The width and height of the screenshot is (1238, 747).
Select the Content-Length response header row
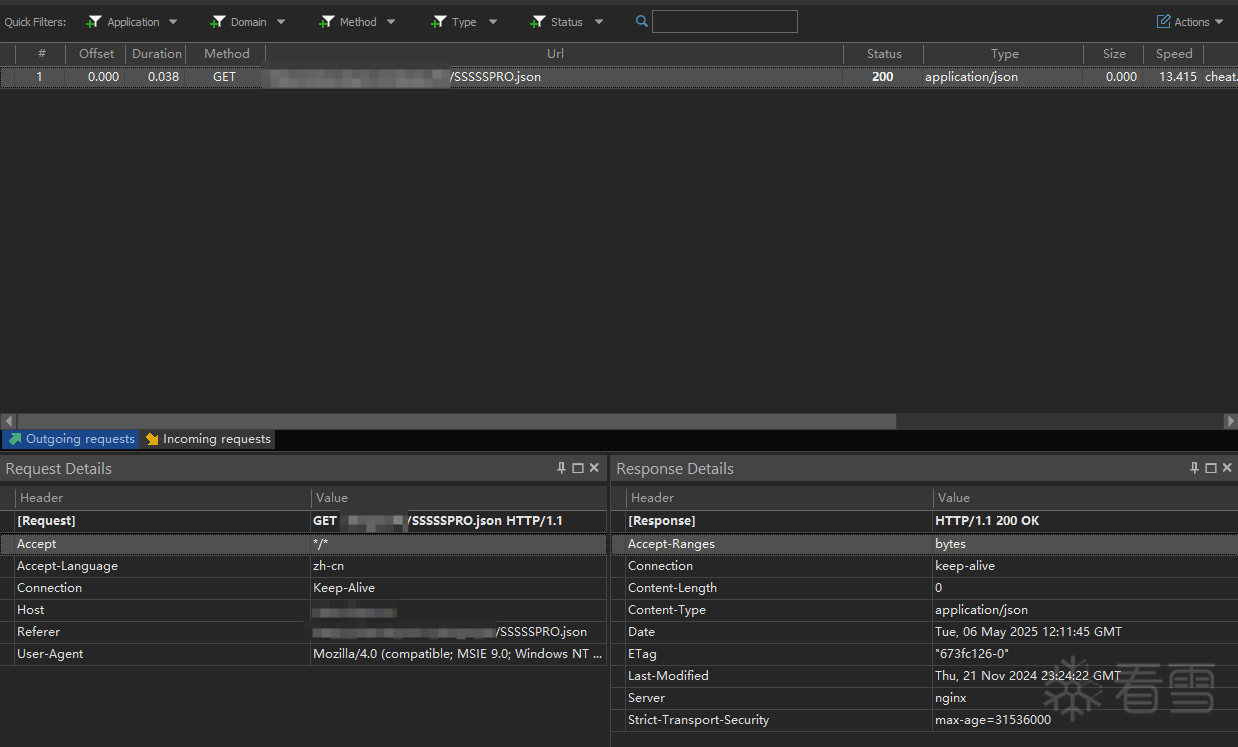pyautogui.click(x=925, y=588)
